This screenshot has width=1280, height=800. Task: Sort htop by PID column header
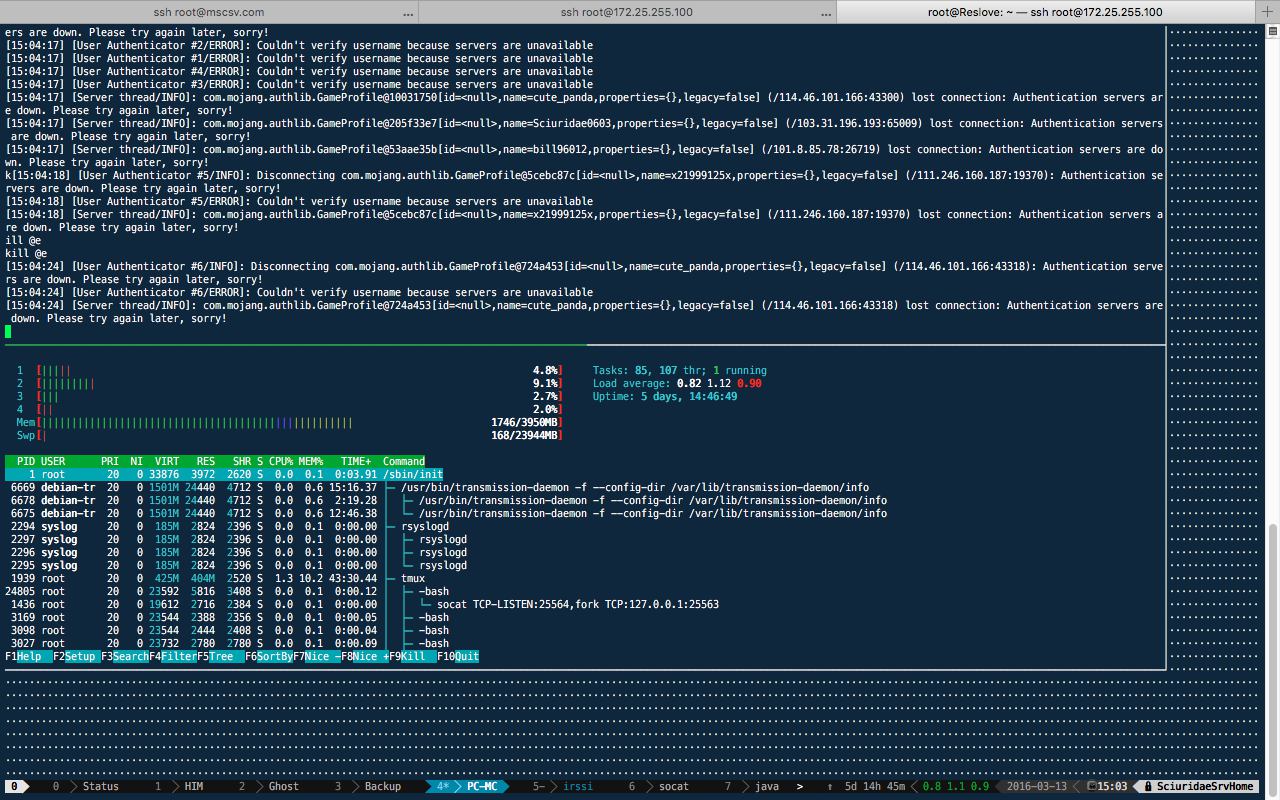click(26, 462)
